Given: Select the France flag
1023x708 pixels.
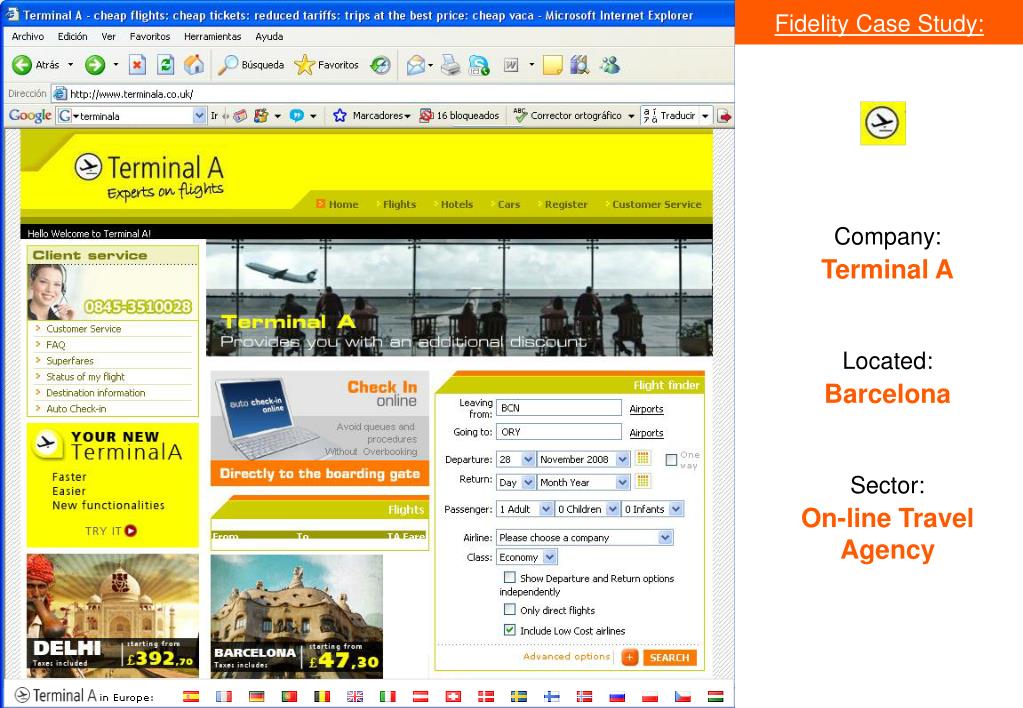Looking at the screenshot, I should click(224, 696).
